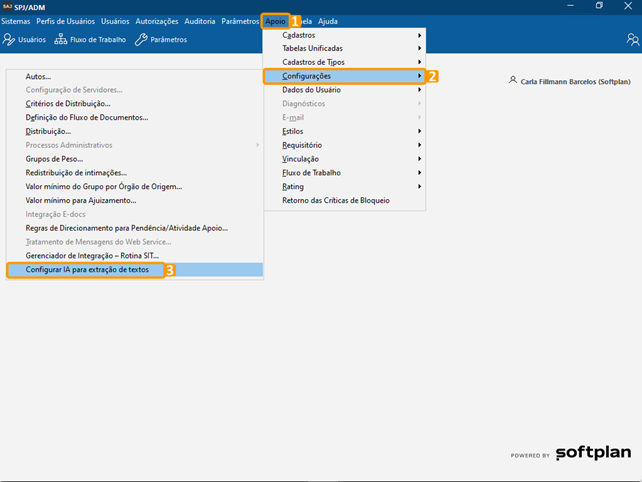Click the Softplan logo
642x482 pixels.
tap(592, 454)
